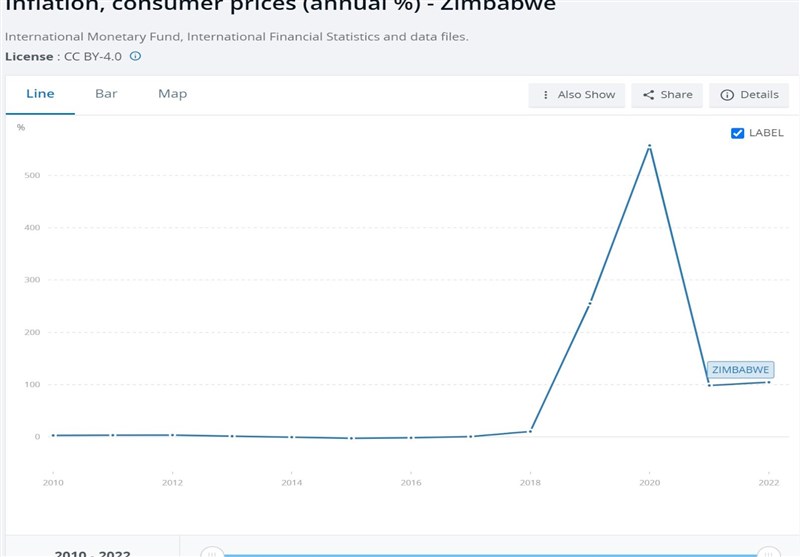800x557 pixels.
Task: Click the right handle of the year slider
Action: tap(767, 551)
